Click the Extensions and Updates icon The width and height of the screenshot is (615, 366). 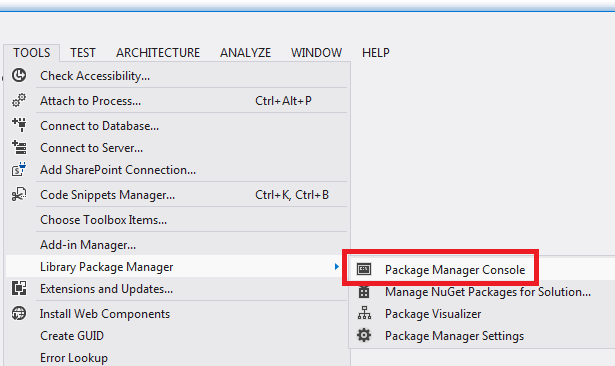pos(19,288)
